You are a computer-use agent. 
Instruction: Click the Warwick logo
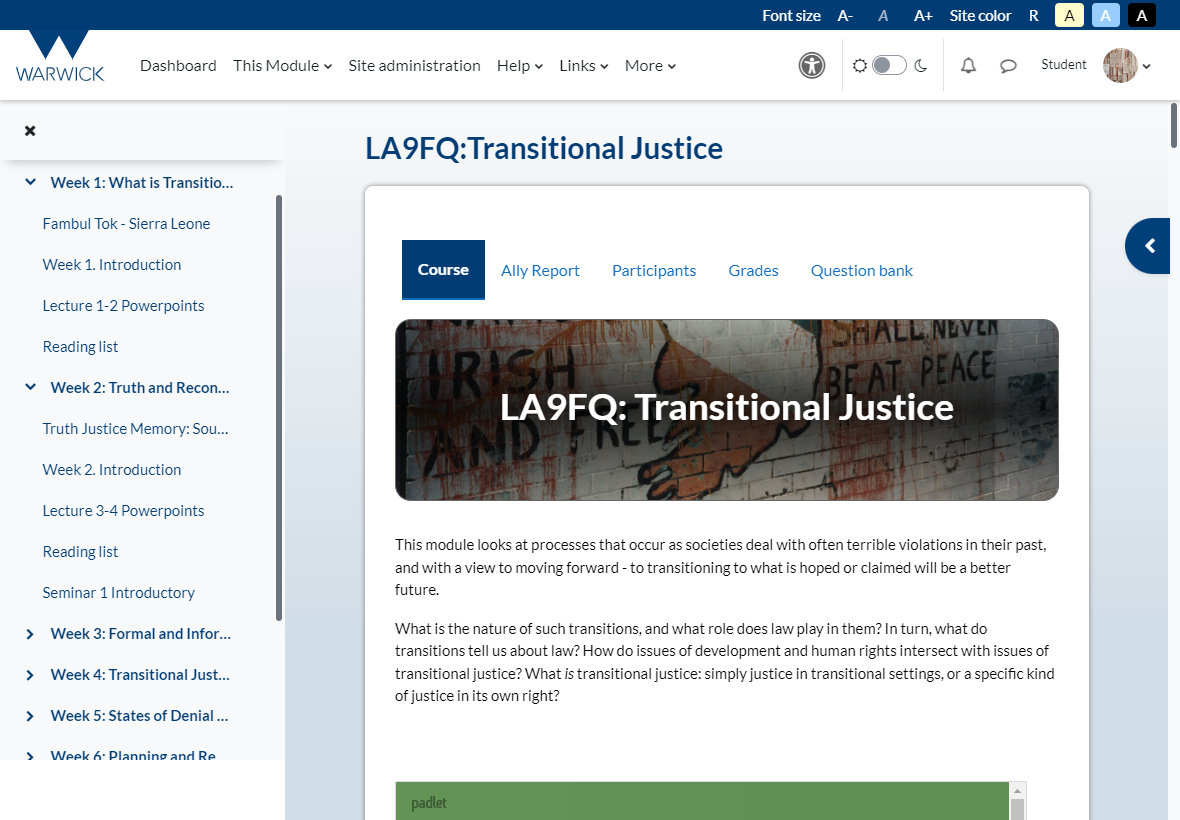(60, 57)
